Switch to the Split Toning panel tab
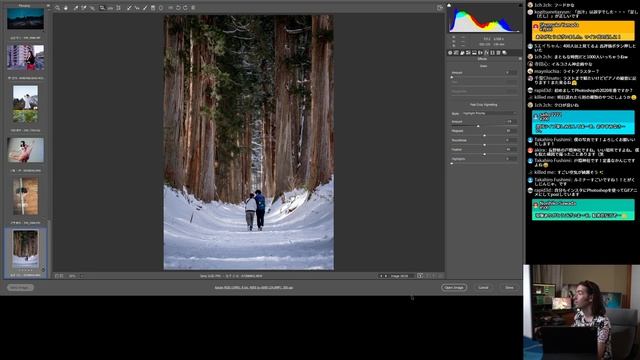Screen dimensions: 640x360 [x=474, y=53]
